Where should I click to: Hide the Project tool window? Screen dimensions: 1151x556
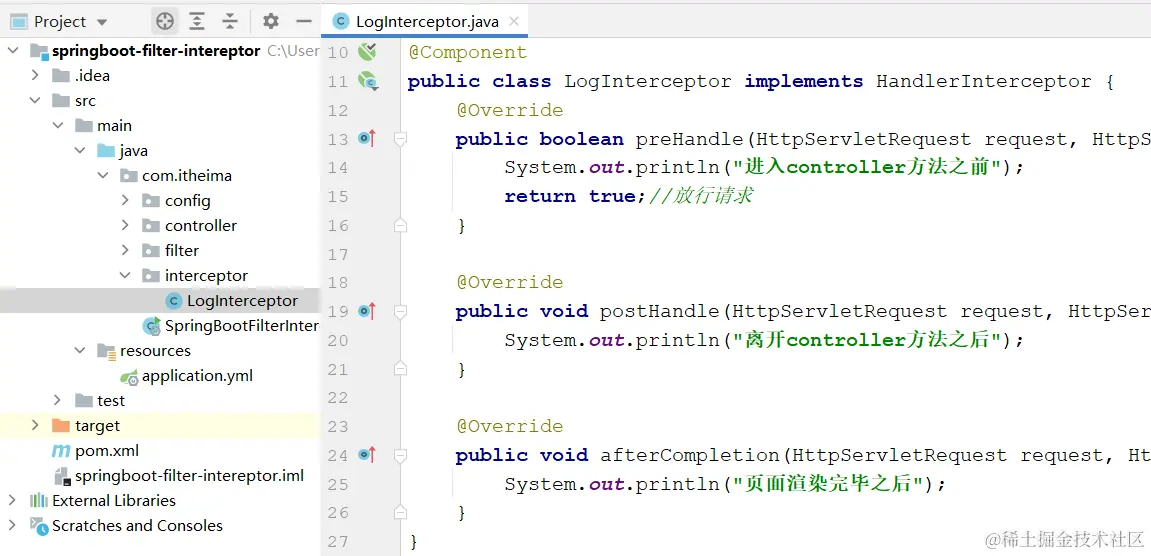click(304, 21)
